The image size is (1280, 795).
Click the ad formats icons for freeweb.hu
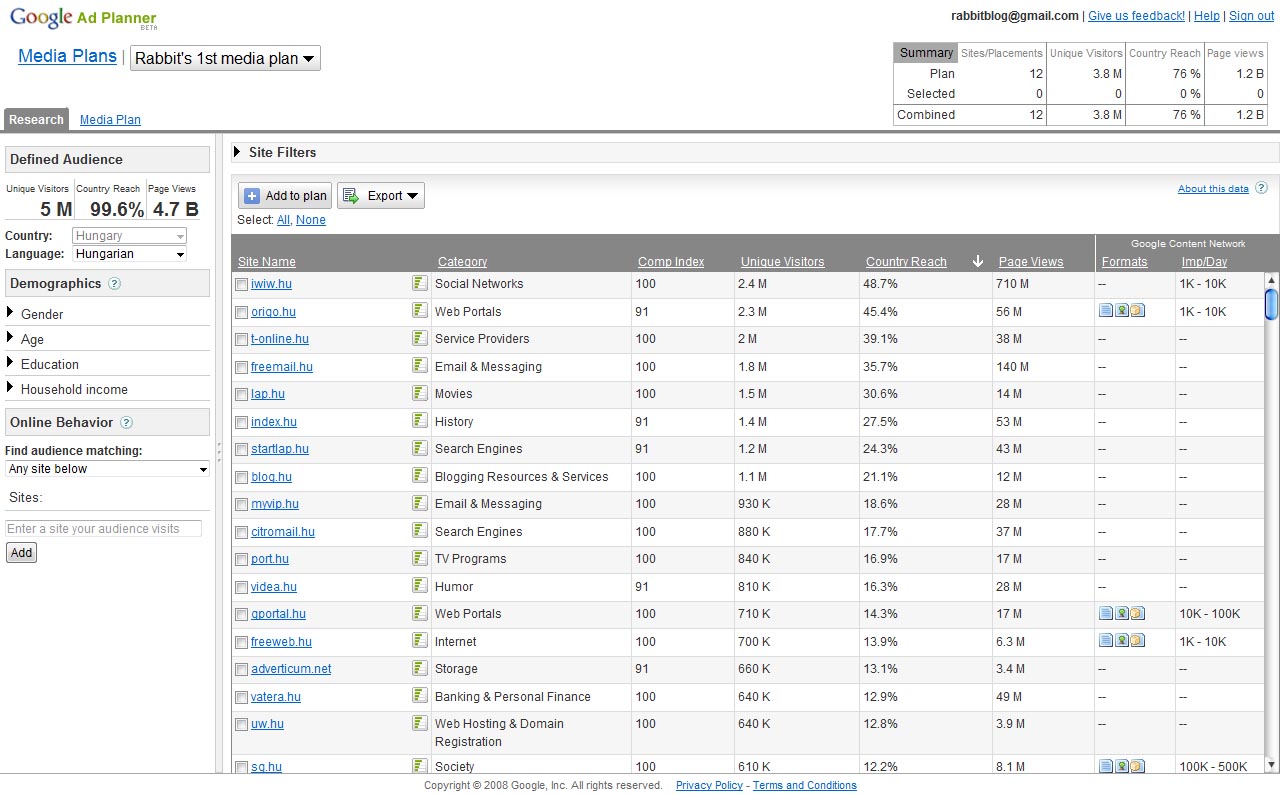(x=1122, y=640)
